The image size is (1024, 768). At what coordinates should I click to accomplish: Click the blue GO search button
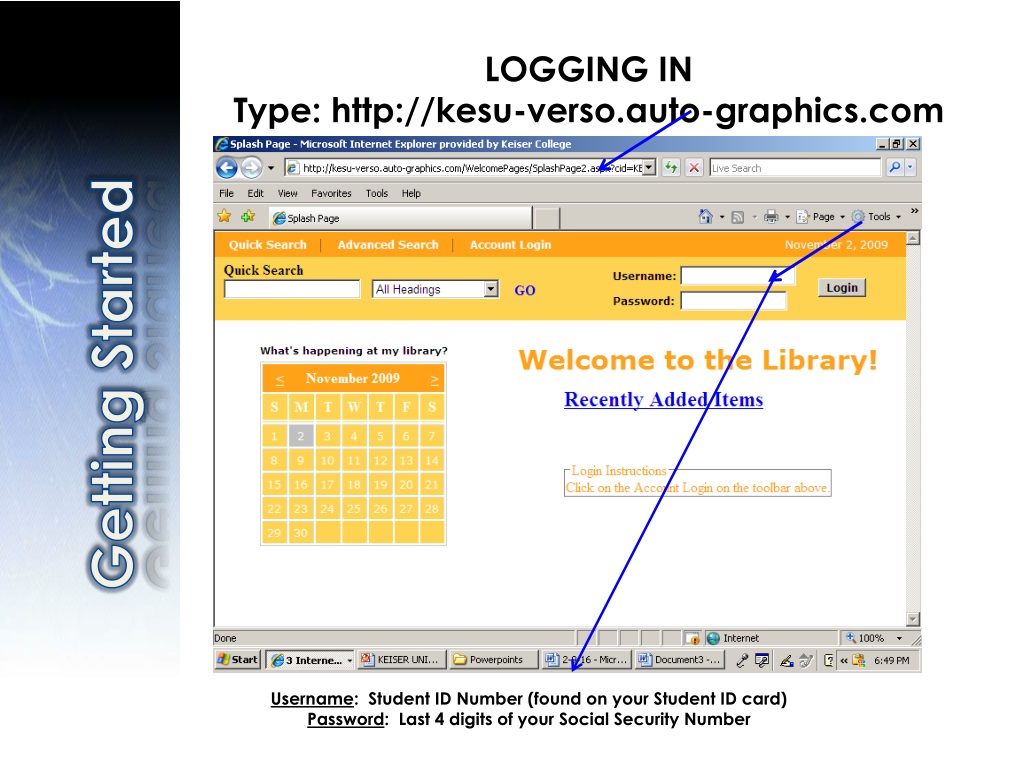coord(524,291)
